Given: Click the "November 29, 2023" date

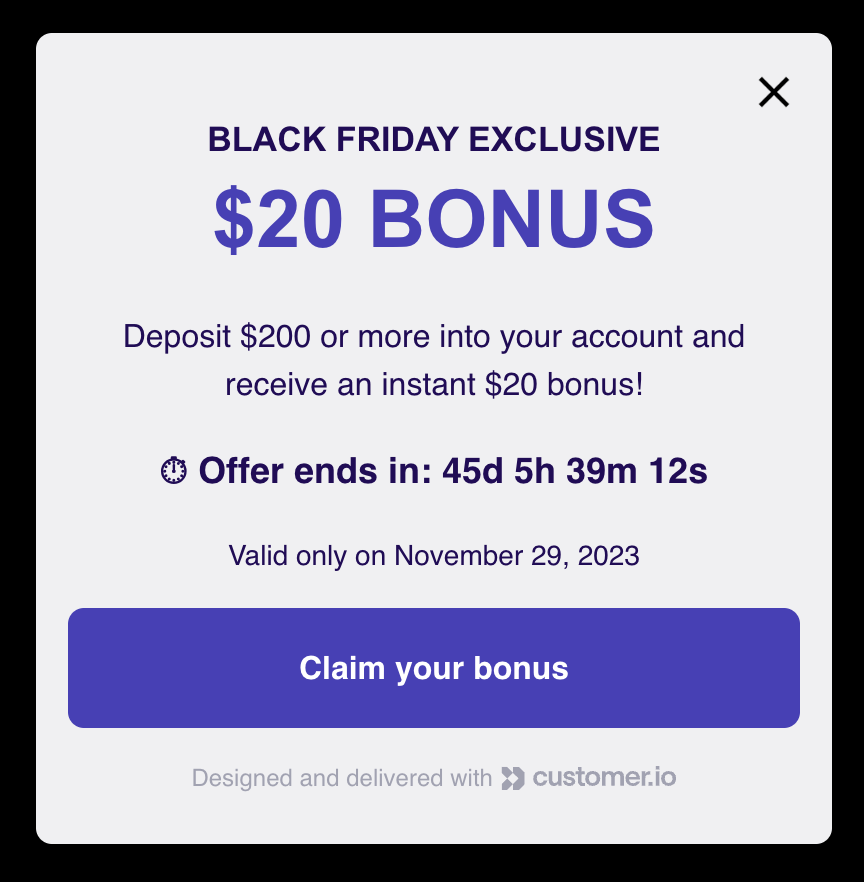Looking at the screenshot, I should pos(517,555).
